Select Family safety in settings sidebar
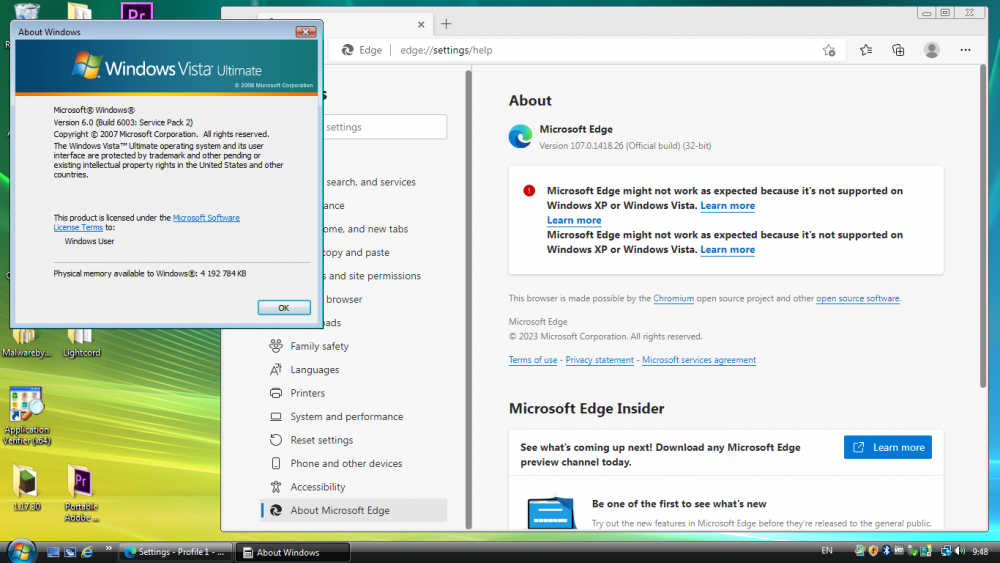The width and height of the screenshot is (1000, 563). (319, 346)
